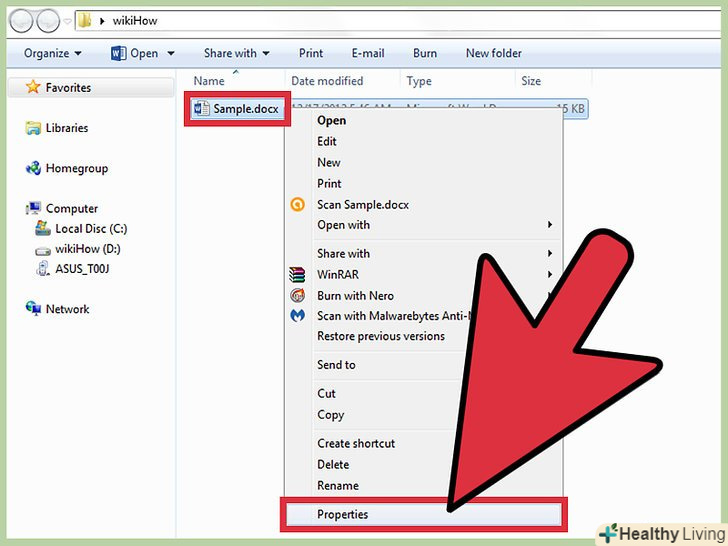Viewport: 728px width, 546px height.
Task: Open the Organize dropdown menu
Action: tap(52, 53)
